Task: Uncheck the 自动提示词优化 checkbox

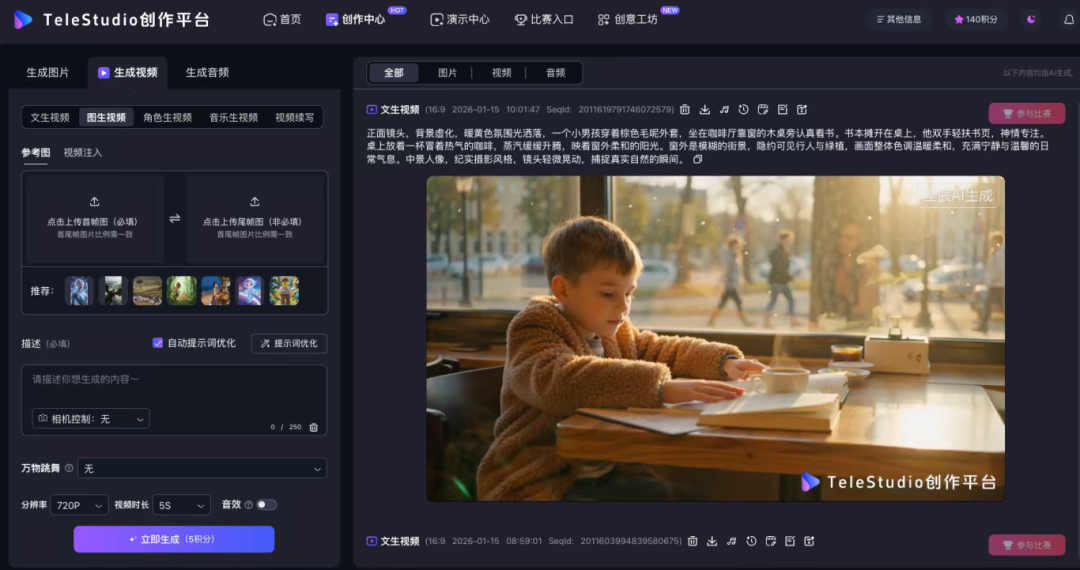Action: [x=158, y=343]
